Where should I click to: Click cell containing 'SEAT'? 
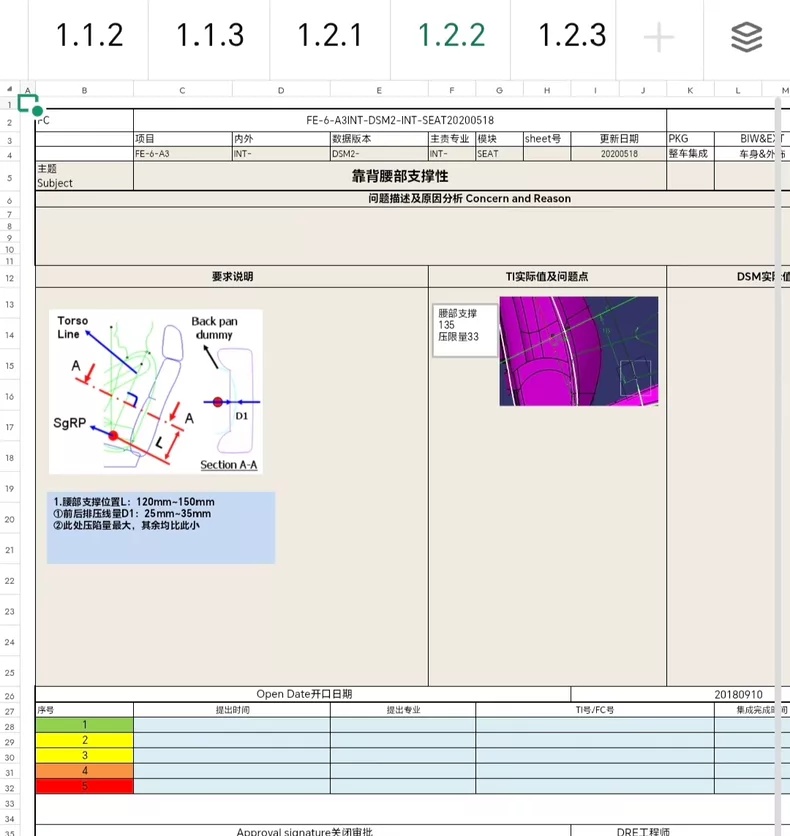(x=499, y=154)
